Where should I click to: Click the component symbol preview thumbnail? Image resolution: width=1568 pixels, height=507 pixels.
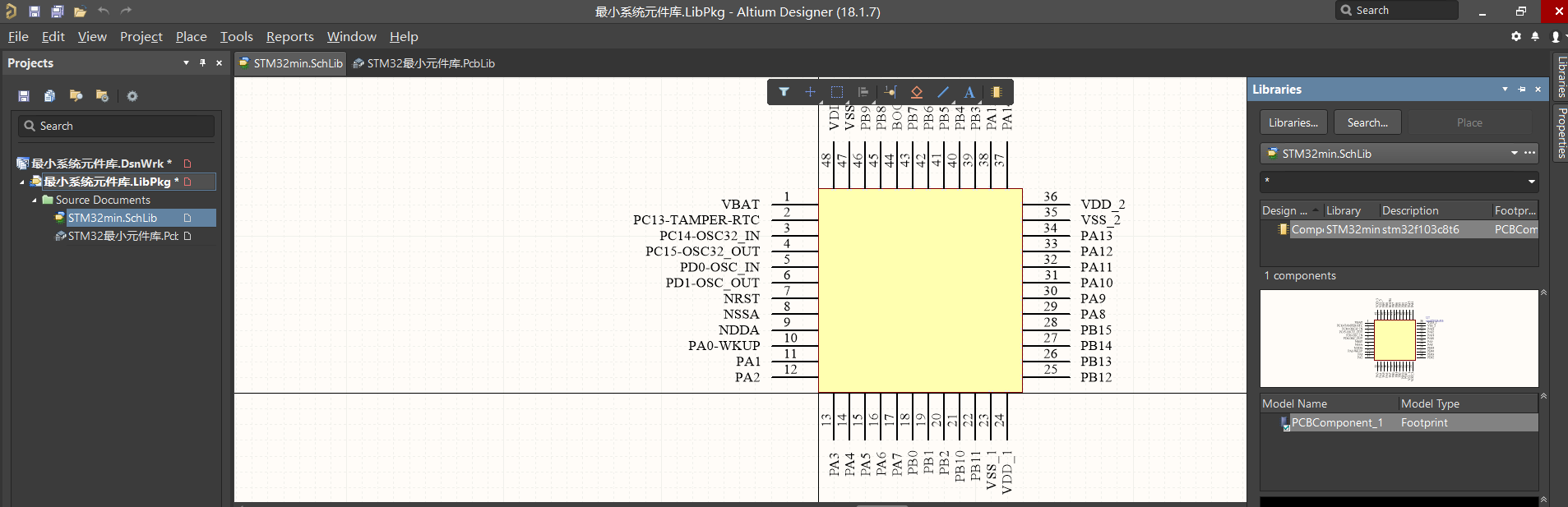coord(1399,339)
